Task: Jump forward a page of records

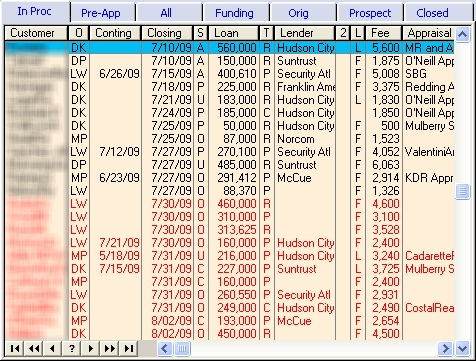Action: (x=110, y=349)
